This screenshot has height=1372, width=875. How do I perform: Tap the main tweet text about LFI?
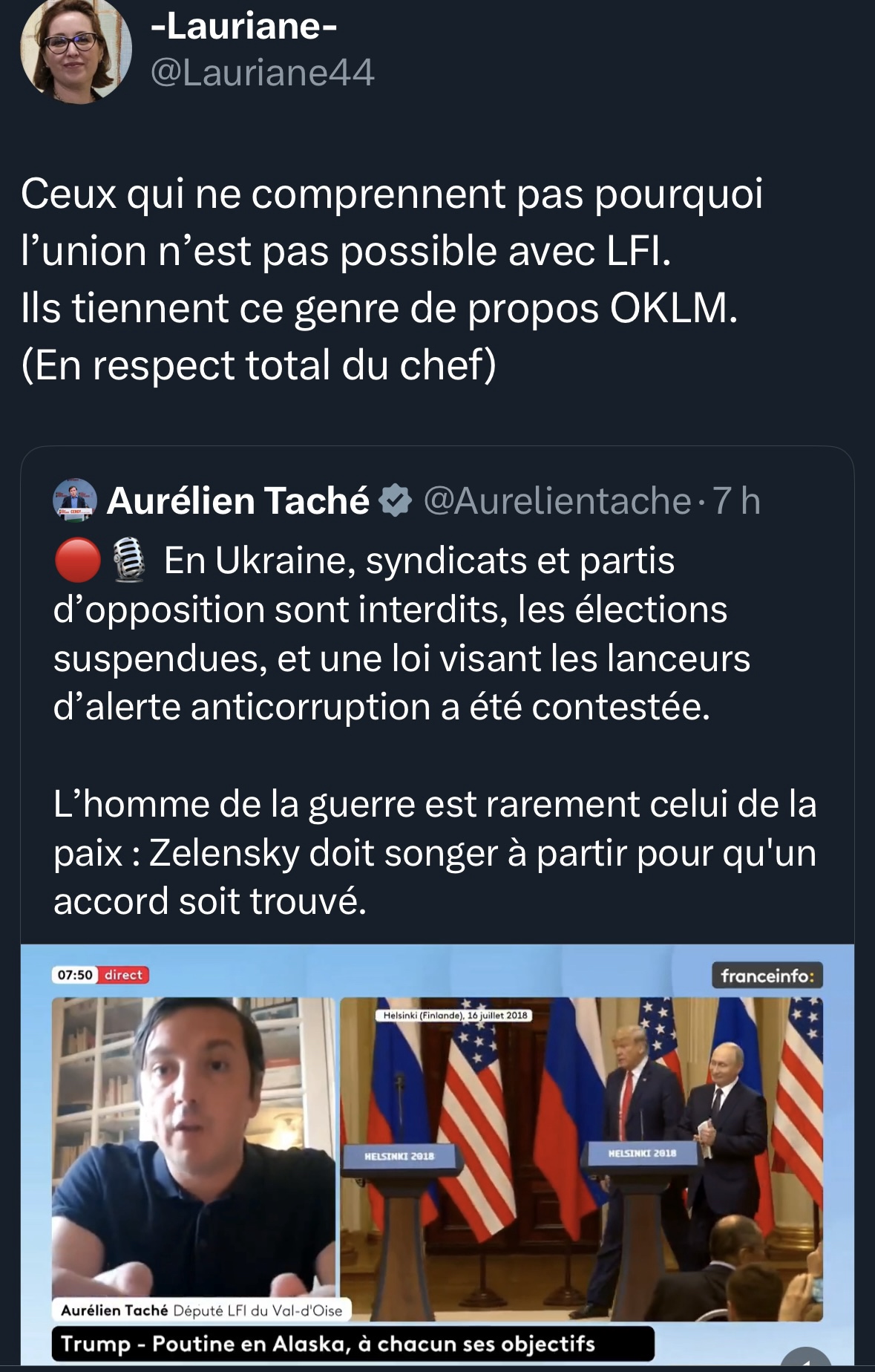pos(391,279)
